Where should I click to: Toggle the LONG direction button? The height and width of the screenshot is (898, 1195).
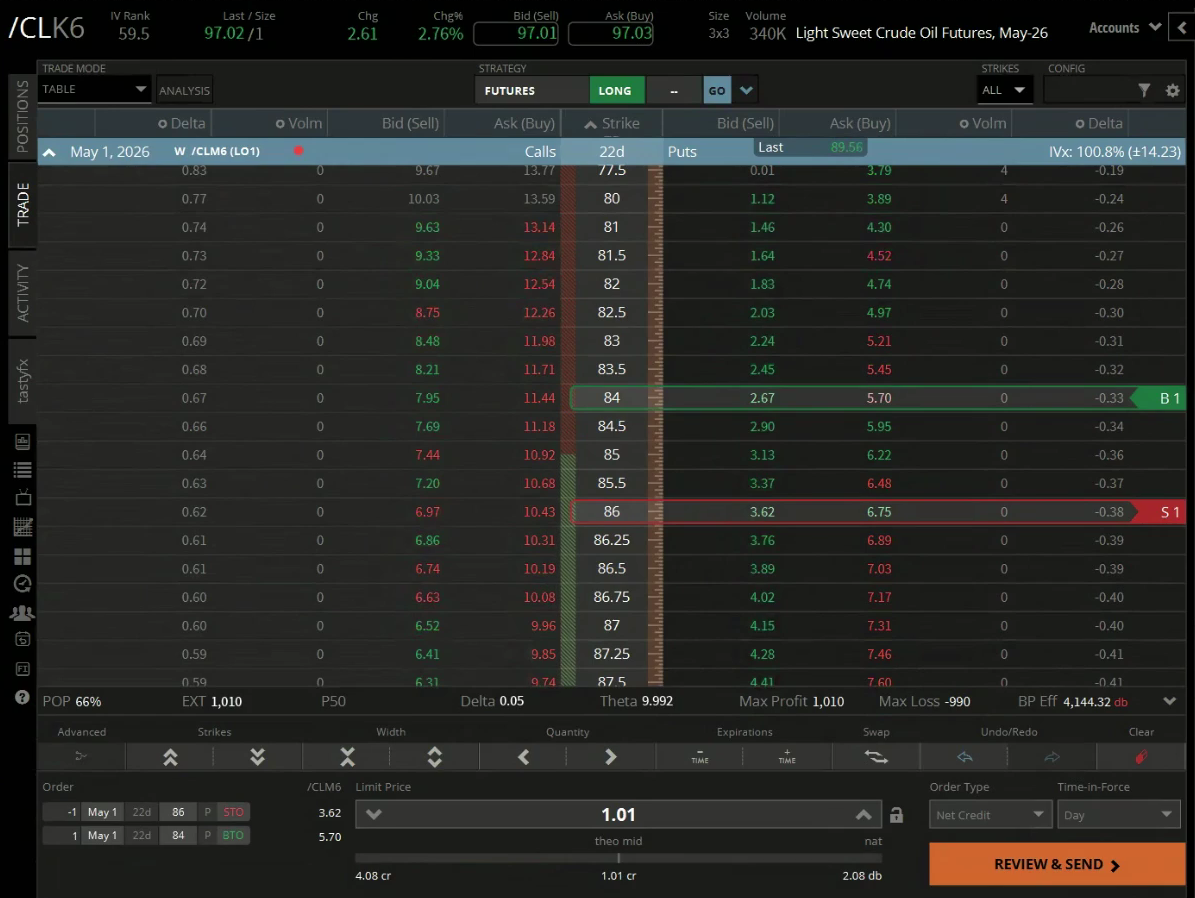[x=616, y=91]
